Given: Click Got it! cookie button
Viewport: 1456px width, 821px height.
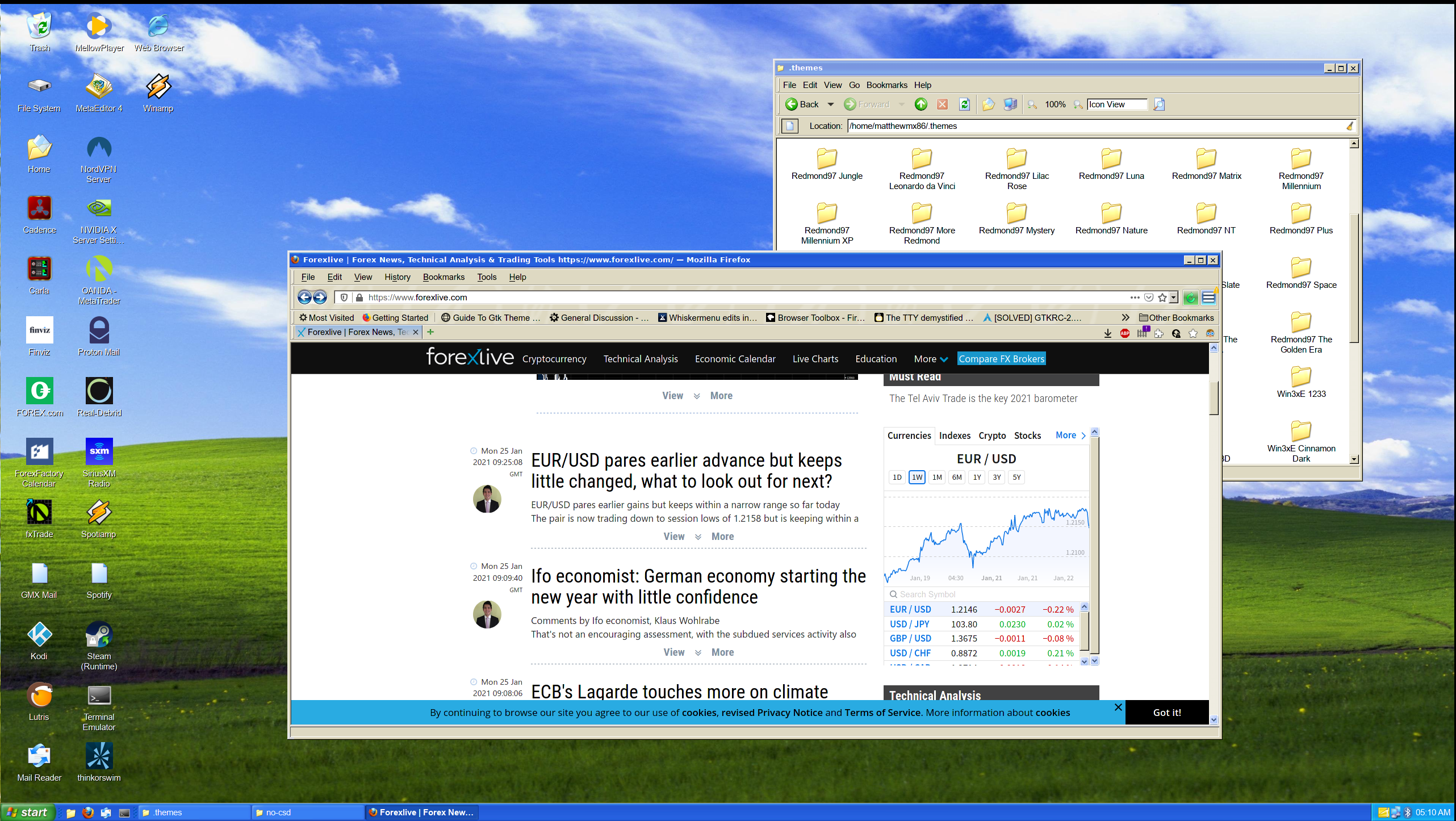Looking at the screenshot, I should (x=1167, y=713).
